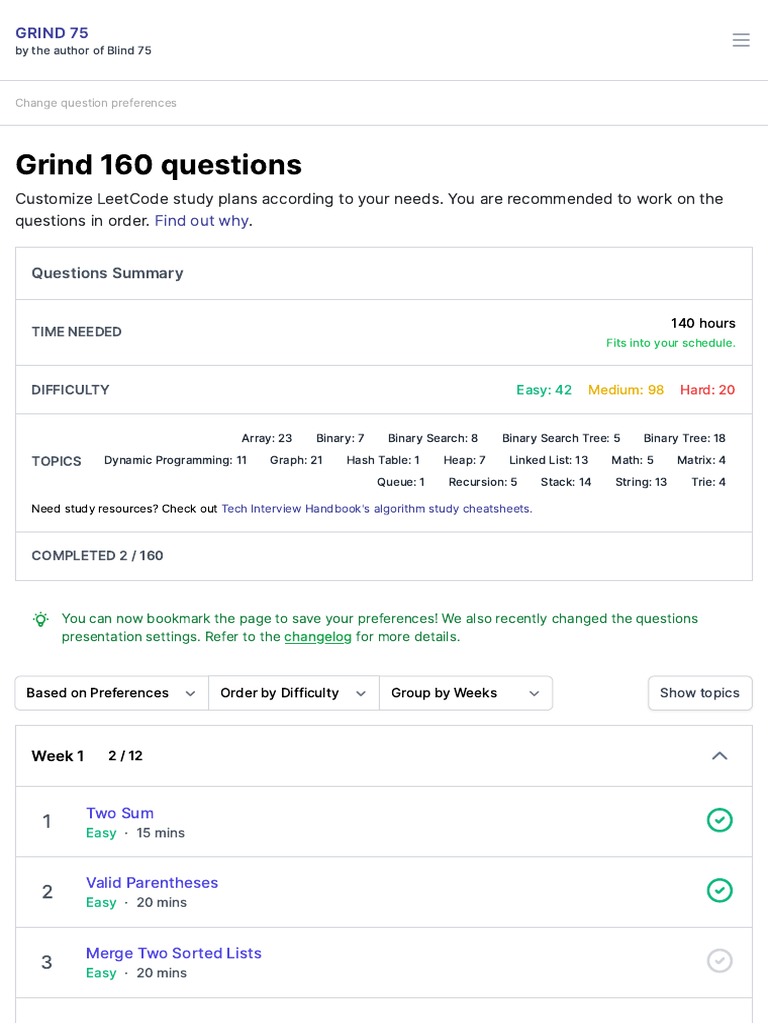
Task: Unmark Valid Parentheses as completed
Action: [719, 891]
